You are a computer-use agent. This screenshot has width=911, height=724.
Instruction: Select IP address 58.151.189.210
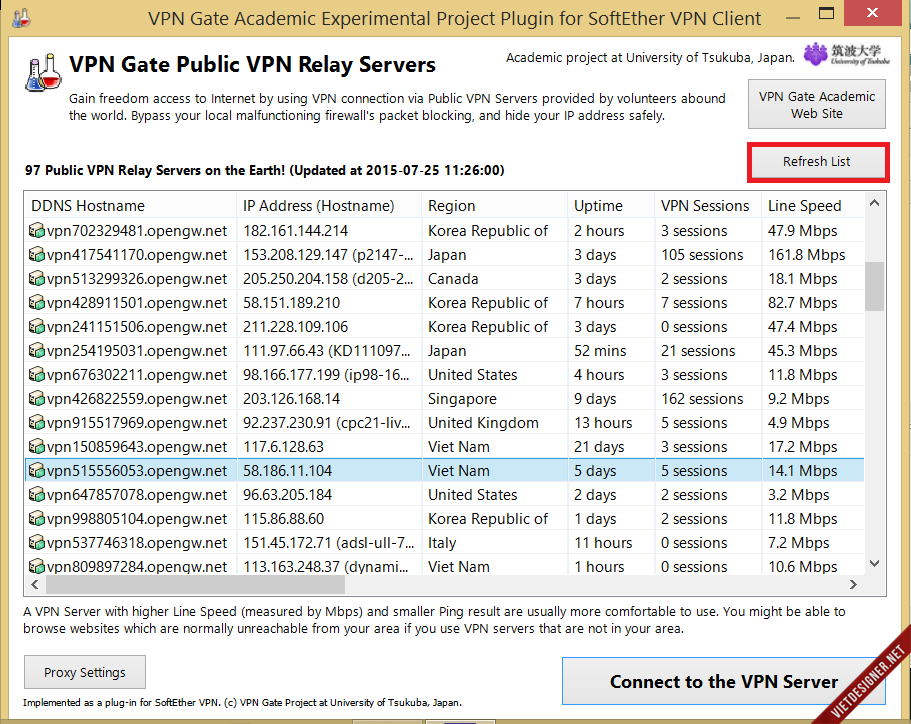point(292,303)
